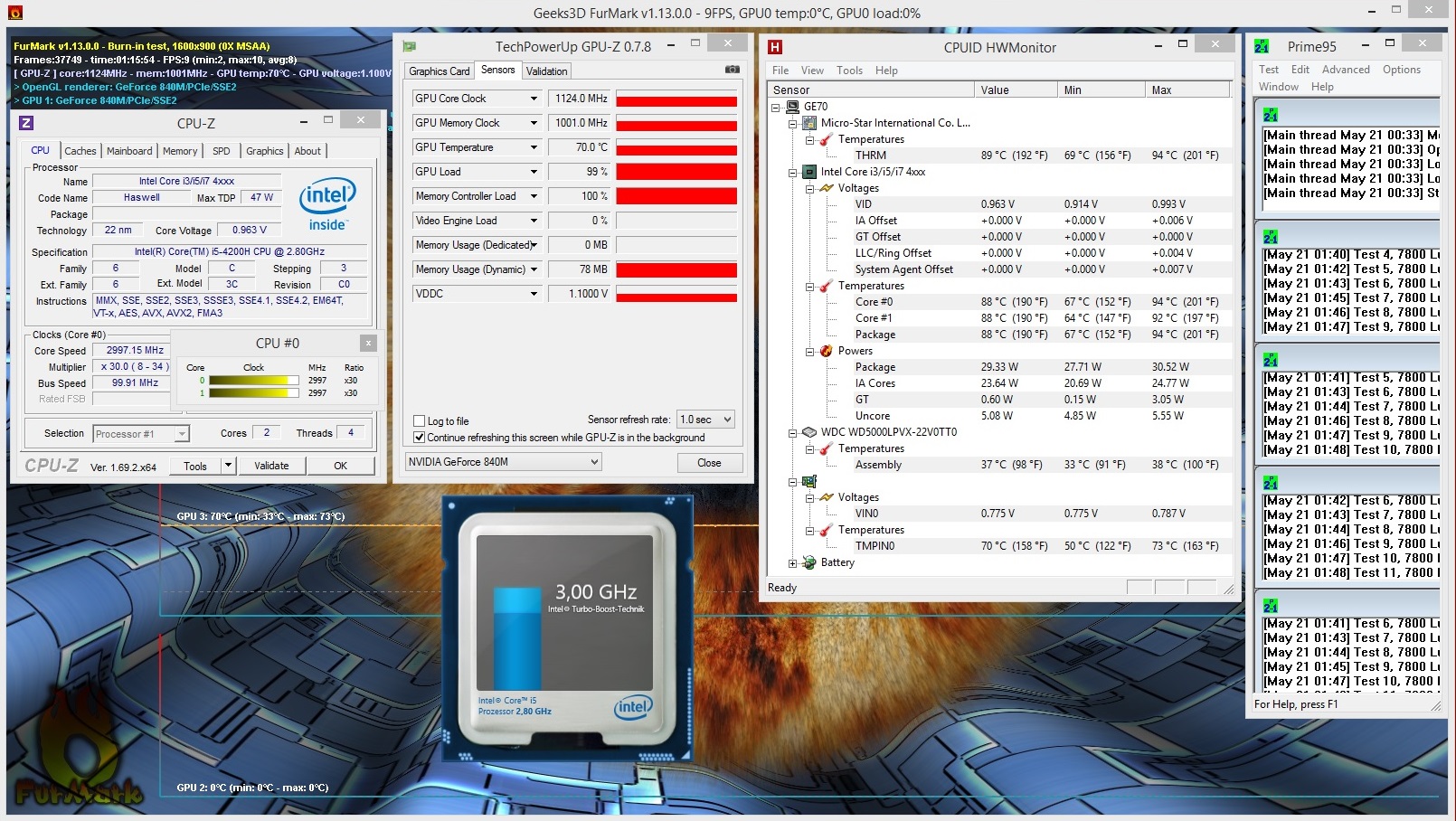Viewport: 1456px width, 821px height.
Task: Open the SPD tab in CPU-Z
Action: 222,151
